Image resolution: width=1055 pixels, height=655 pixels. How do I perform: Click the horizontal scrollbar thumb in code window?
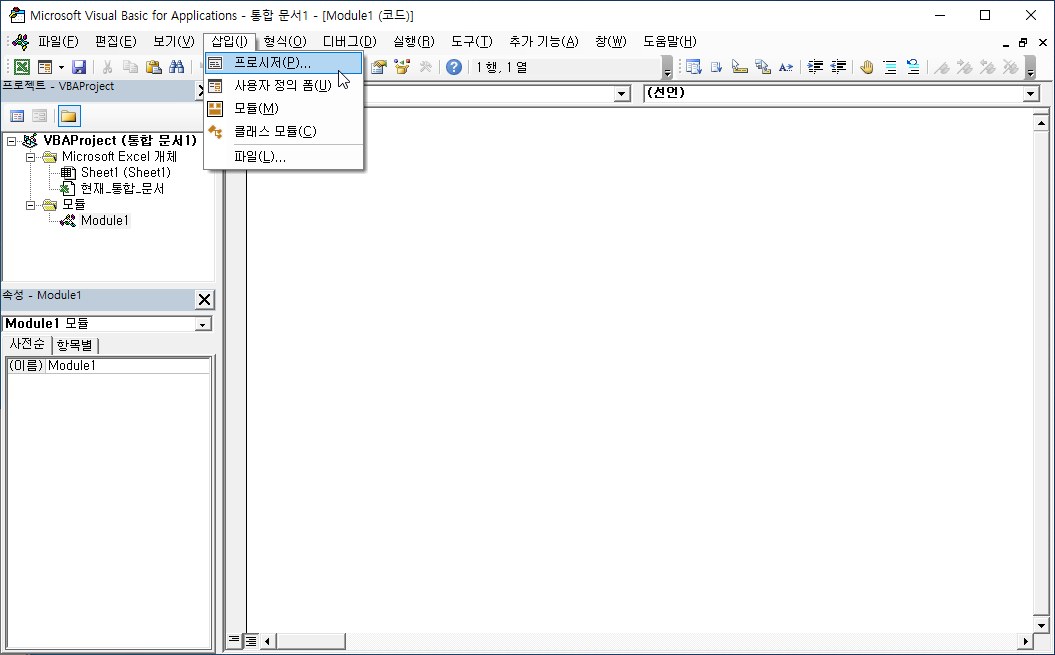[x=310, y=641]
